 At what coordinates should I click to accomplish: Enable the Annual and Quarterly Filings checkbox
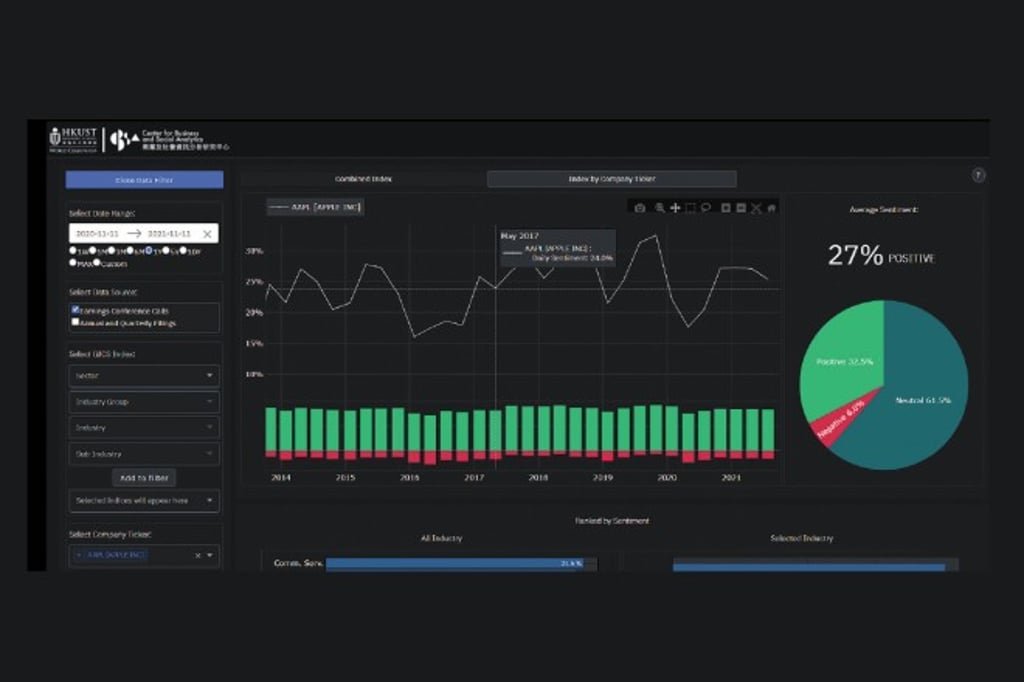76,322
